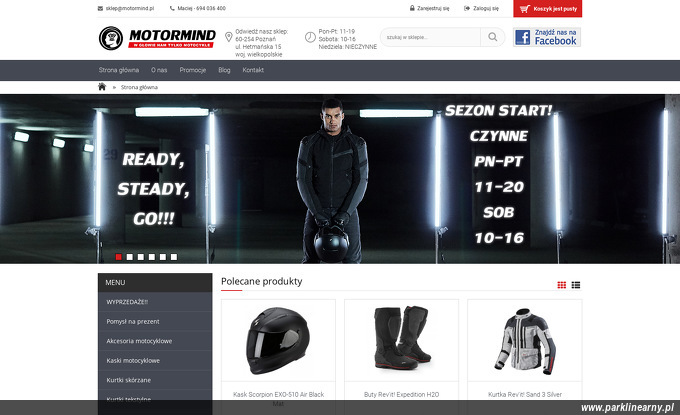680x415 pixels.
Task: Click the store search input field
Action: click(x=430, y=37)
